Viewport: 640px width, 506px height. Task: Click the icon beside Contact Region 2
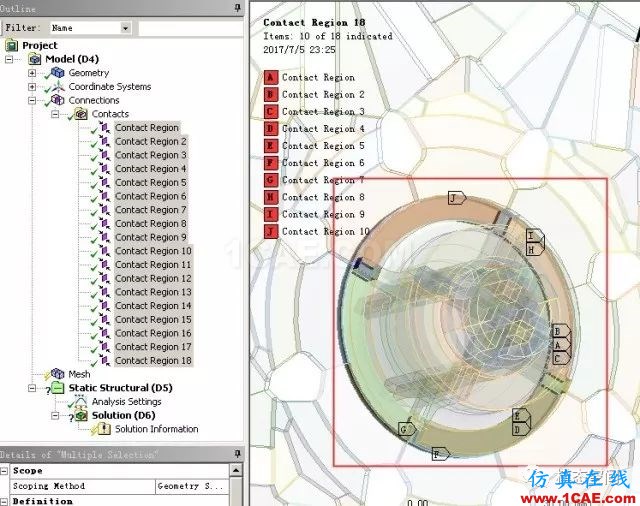105,142
